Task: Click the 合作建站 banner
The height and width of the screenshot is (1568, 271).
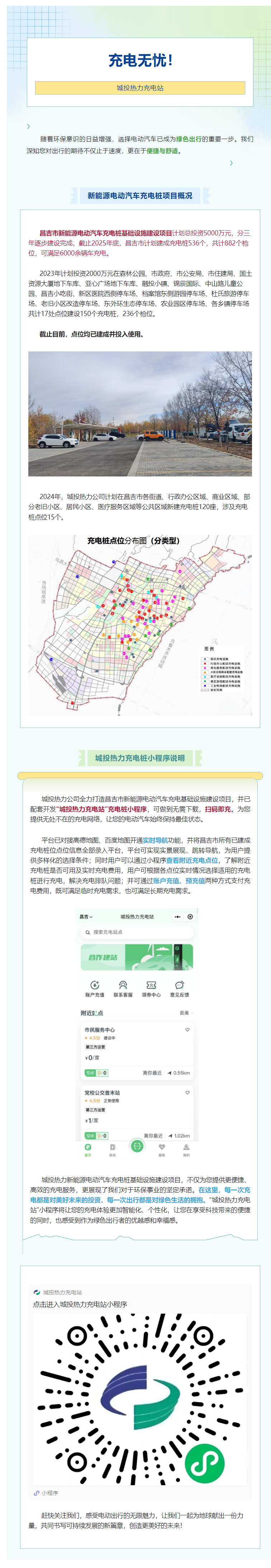Action: pos(137,958)
